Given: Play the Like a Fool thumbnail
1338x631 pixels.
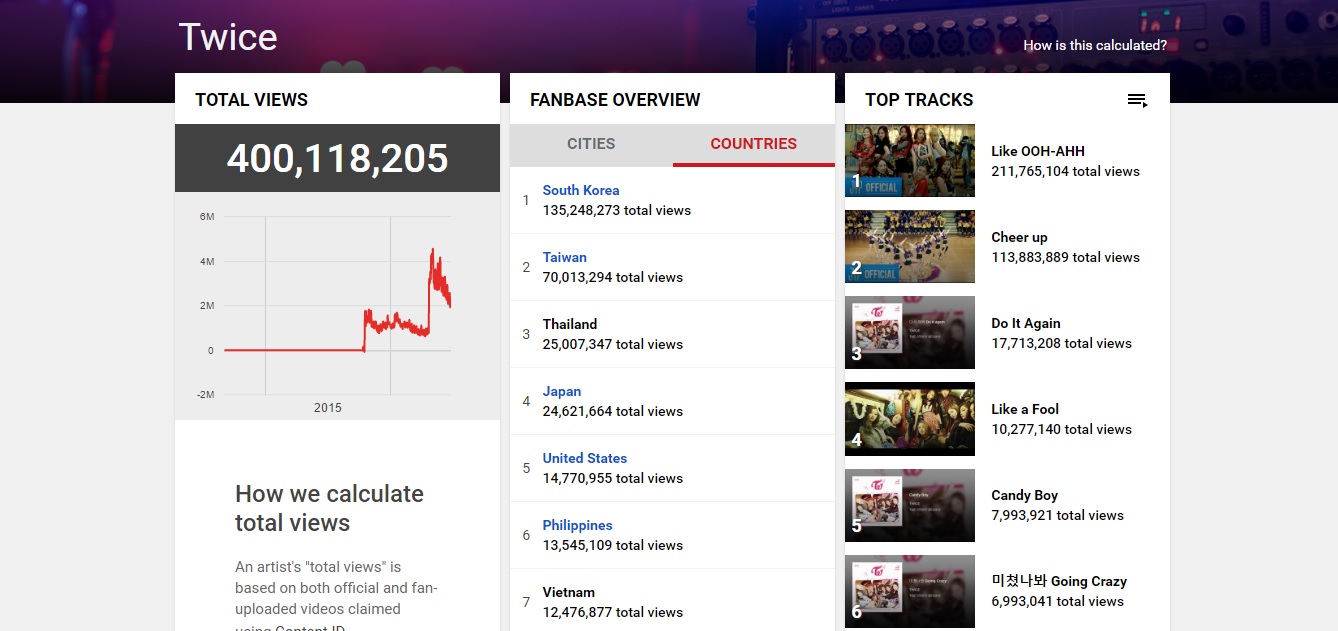Looking at the screenshot, I should [910, 418].
